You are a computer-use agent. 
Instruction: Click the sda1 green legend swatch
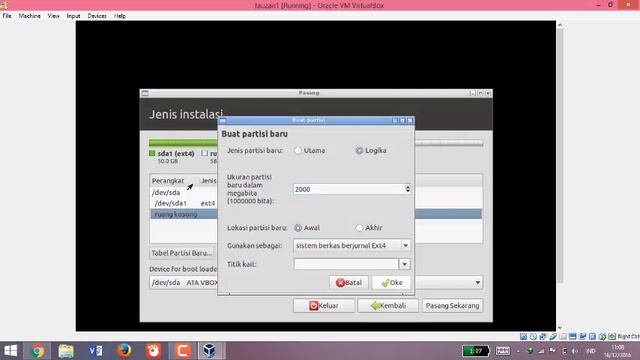[152, 153]
